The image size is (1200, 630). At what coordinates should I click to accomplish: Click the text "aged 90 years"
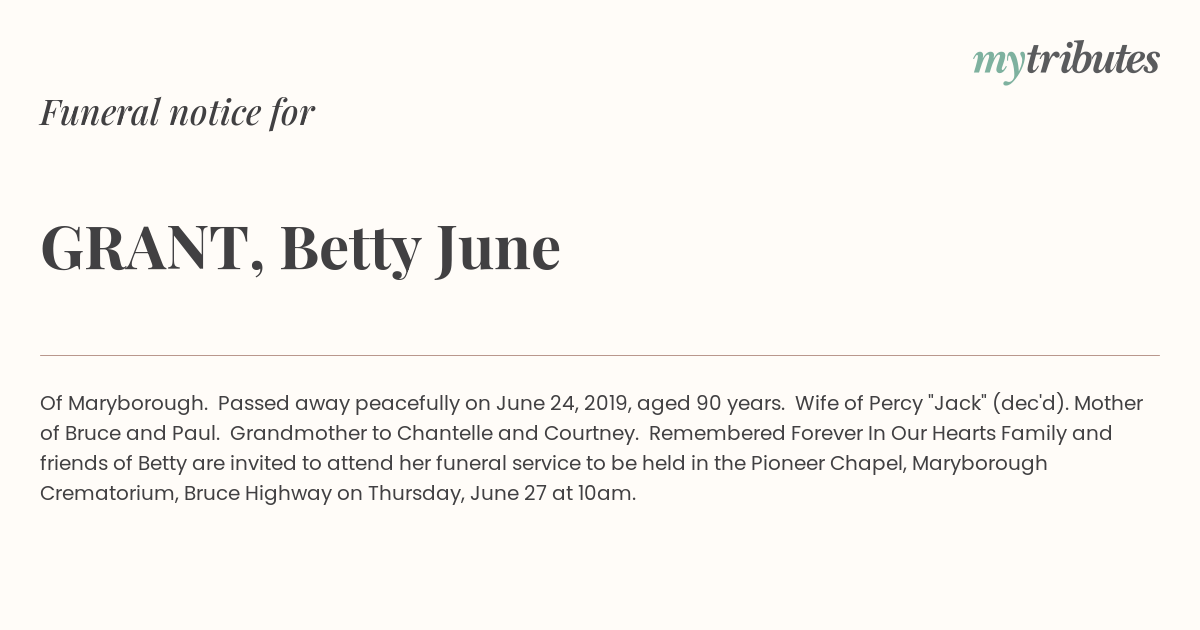tap(709, 403)
